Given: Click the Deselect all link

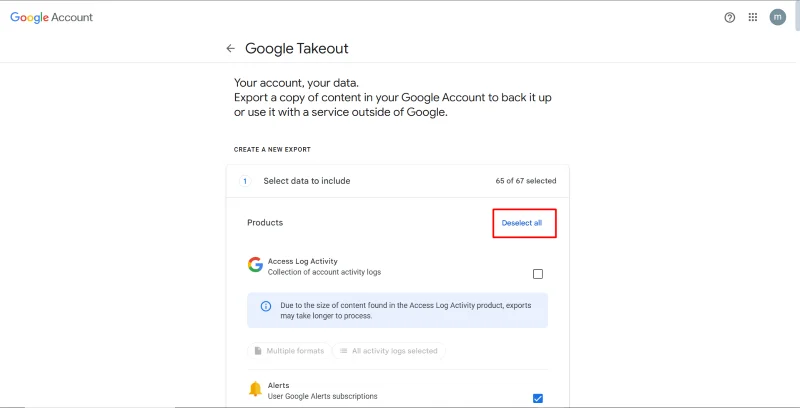Looking at the screenshot, I should 521,223.
